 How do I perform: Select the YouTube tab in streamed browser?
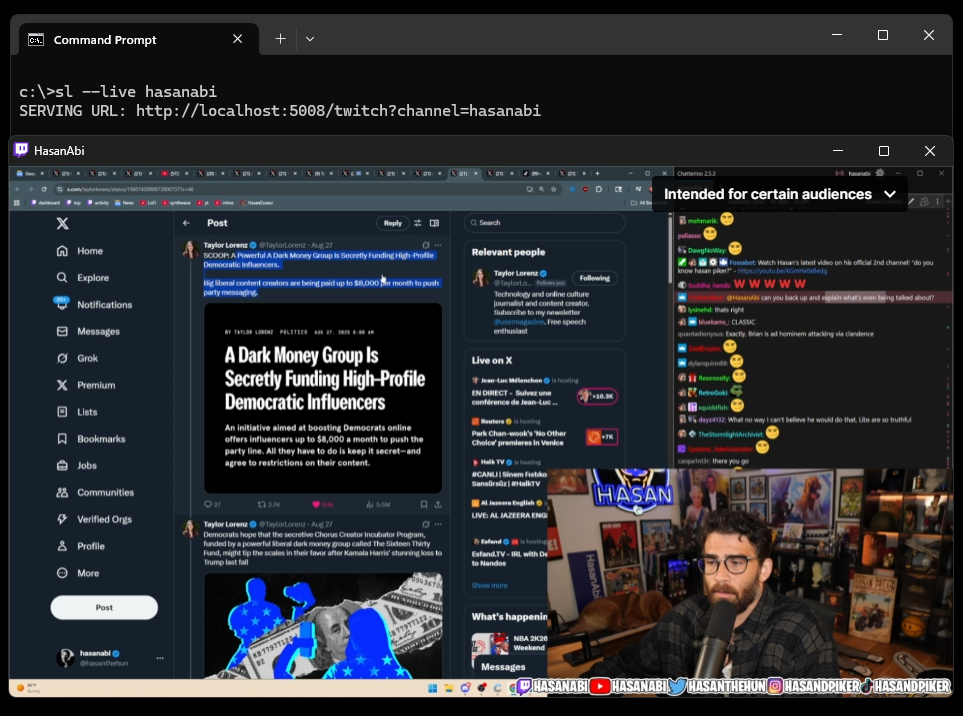[175, 173]
